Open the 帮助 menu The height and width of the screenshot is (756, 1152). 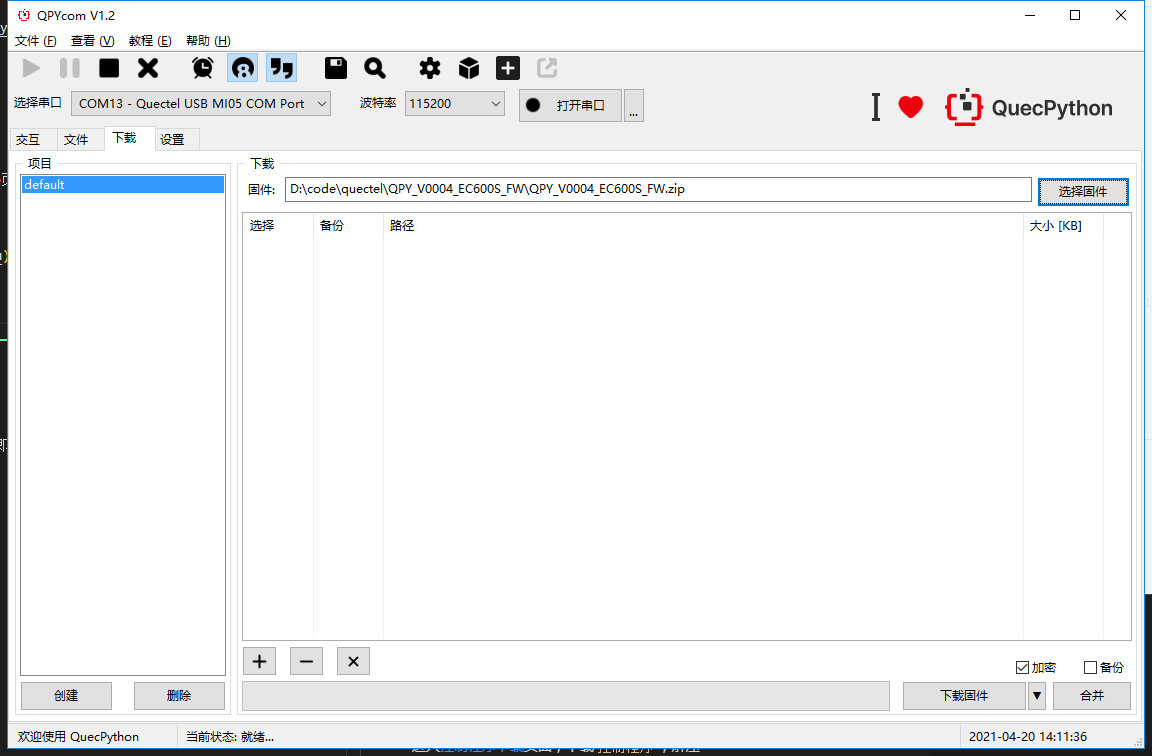[x=209, y=40]
